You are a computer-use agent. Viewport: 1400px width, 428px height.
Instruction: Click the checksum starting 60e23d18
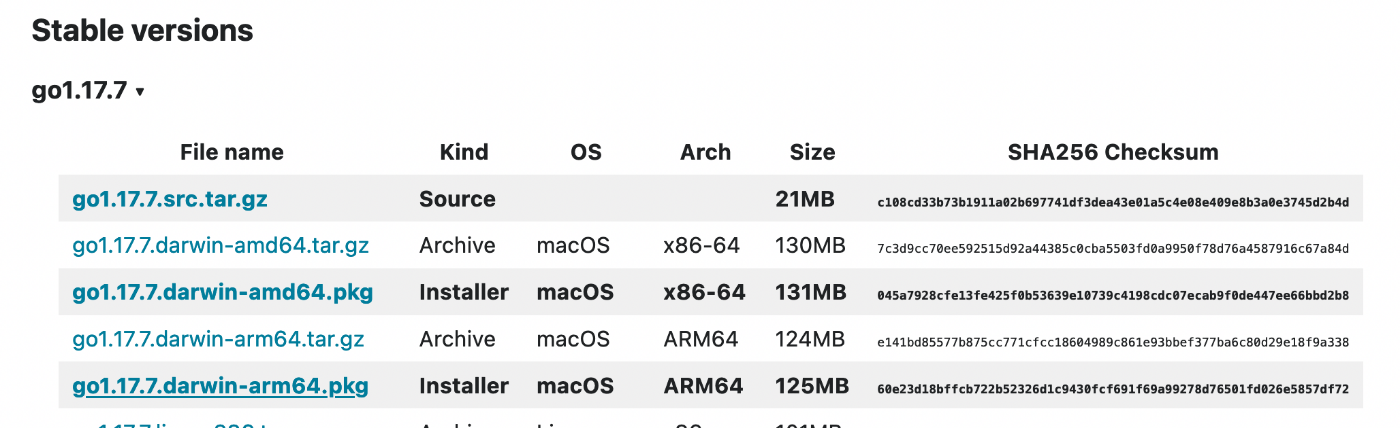(1113, 388)
